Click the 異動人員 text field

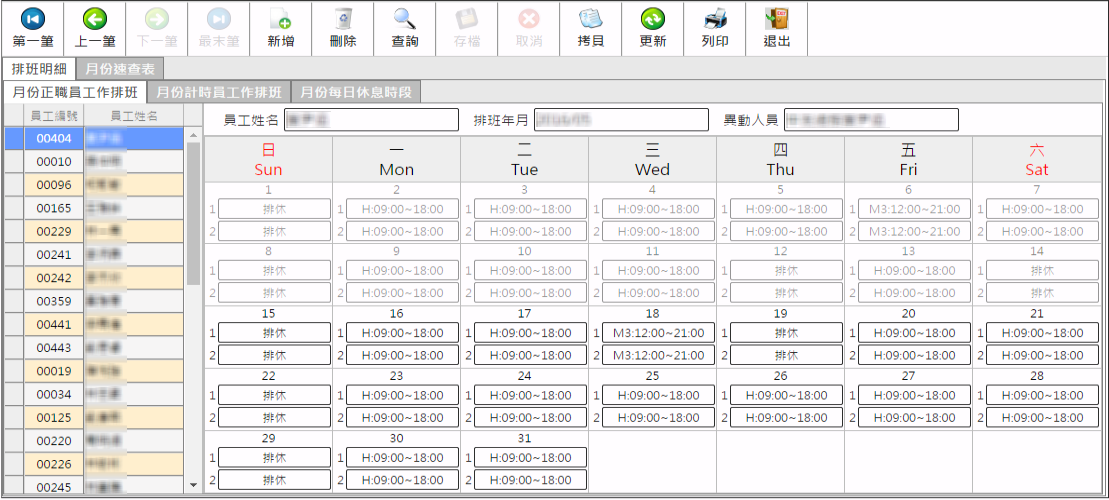870,120
